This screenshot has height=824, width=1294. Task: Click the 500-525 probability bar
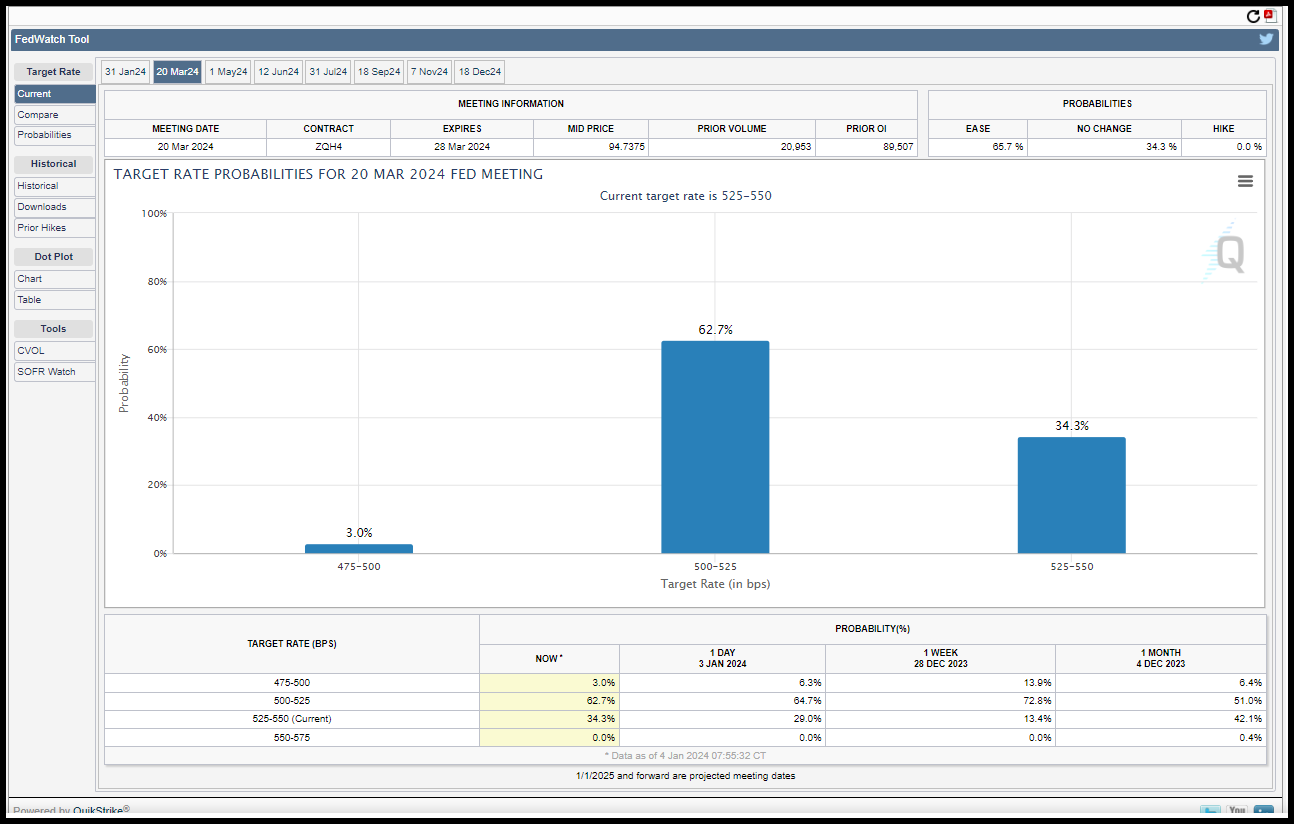(x=715, y=447)
